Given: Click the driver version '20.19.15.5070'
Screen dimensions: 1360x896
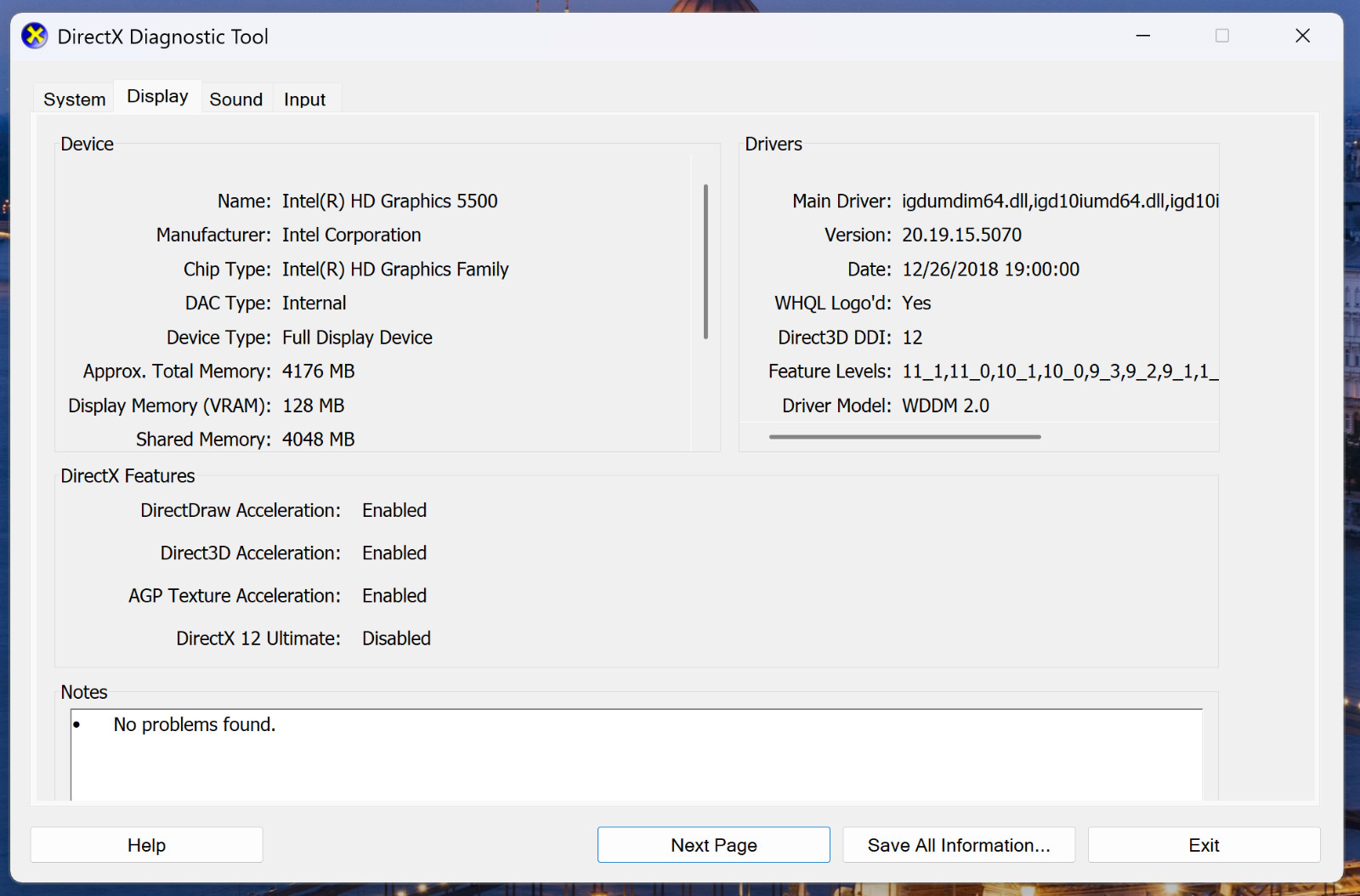Looking at the screenshot, I should point(962,235).
